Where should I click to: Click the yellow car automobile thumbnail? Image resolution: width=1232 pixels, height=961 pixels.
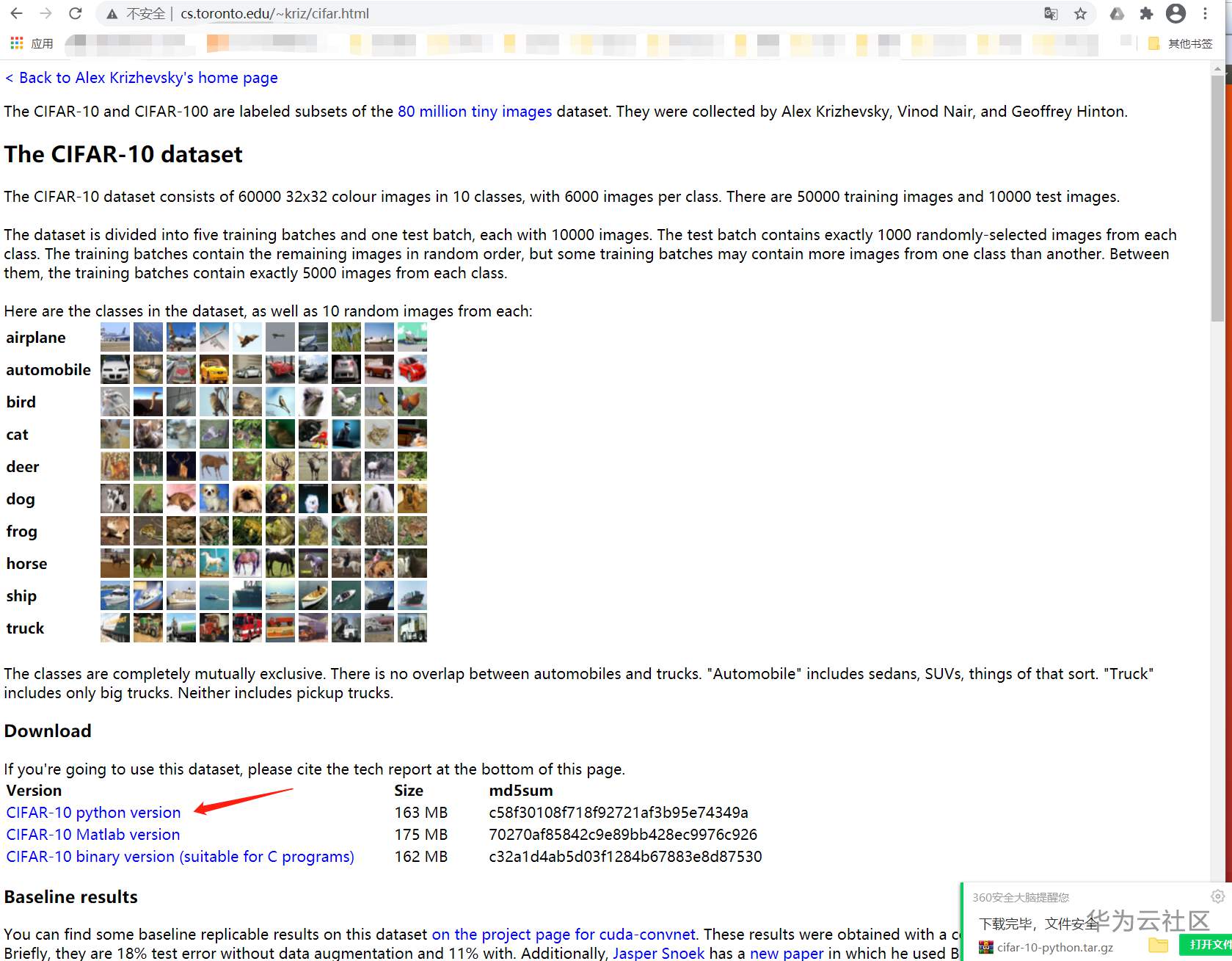[x=214, y=369]
